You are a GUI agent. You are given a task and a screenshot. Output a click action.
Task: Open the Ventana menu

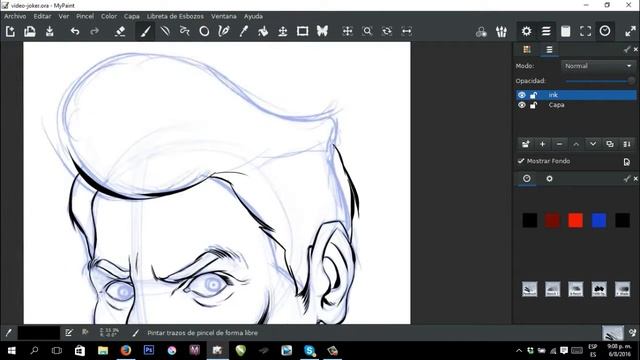[x=224, y=16]
